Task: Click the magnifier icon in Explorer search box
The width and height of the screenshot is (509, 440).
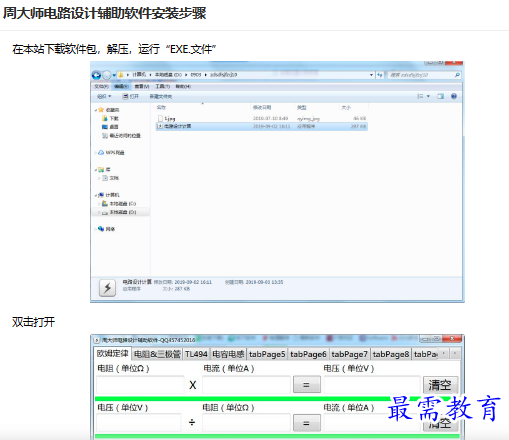Action: coord(457,75)
